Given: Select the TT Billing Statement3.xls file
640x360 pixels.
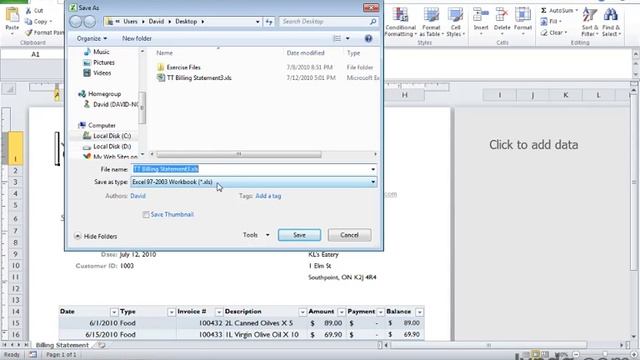Looking at the screenshot, I should (199, 78).
